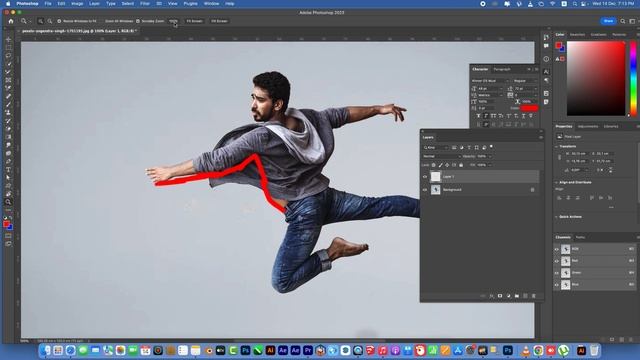Viewport: 640px width, 360px height.
Task: Collapse the Quick Actions section
Action: (557, 217)
